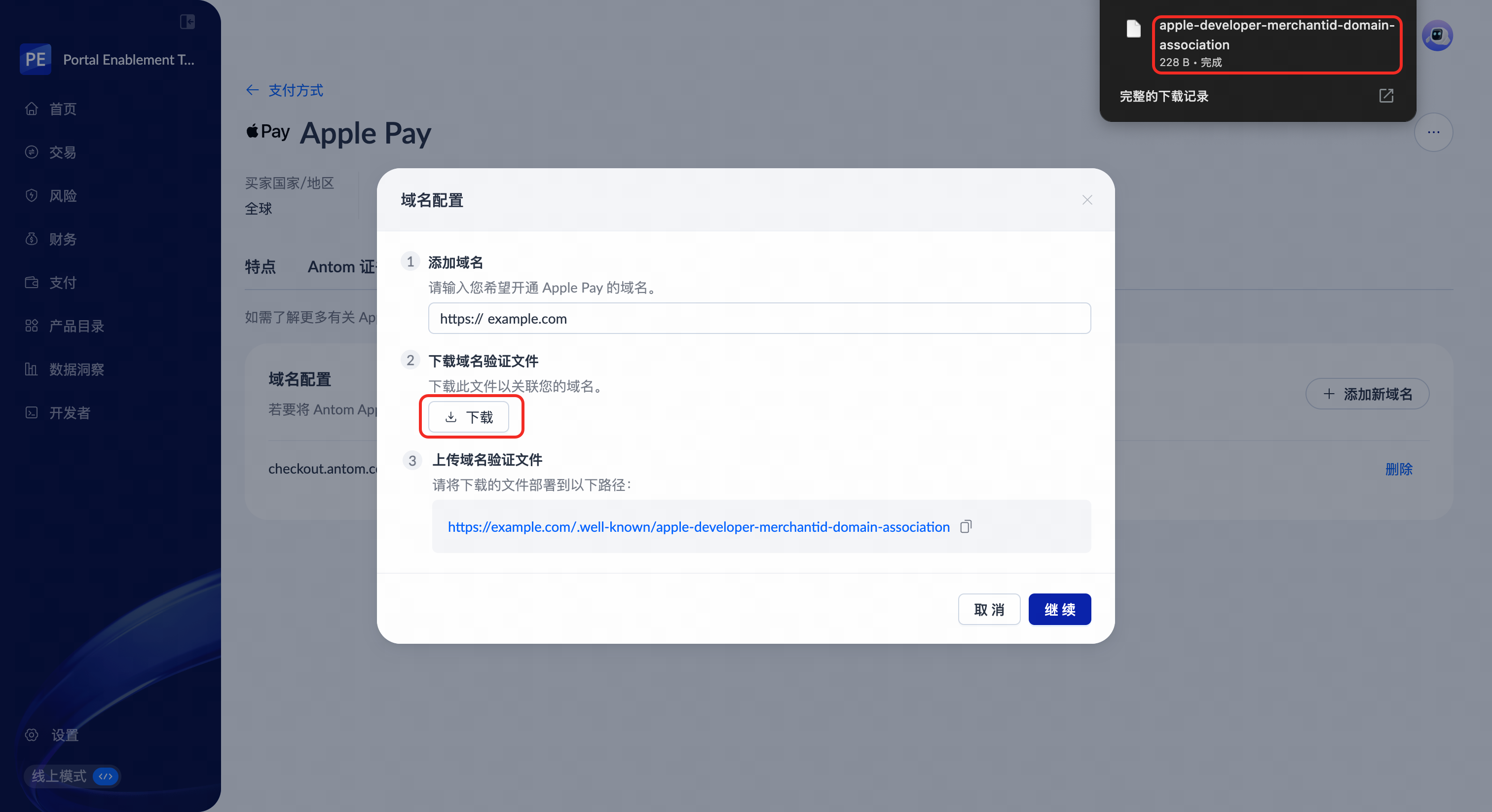Open the downloaded apple-developer-merchantid-domain-association file
Image resolution: width=1492 pixels, height=812 pixels.
click(x=1277, y=44)
